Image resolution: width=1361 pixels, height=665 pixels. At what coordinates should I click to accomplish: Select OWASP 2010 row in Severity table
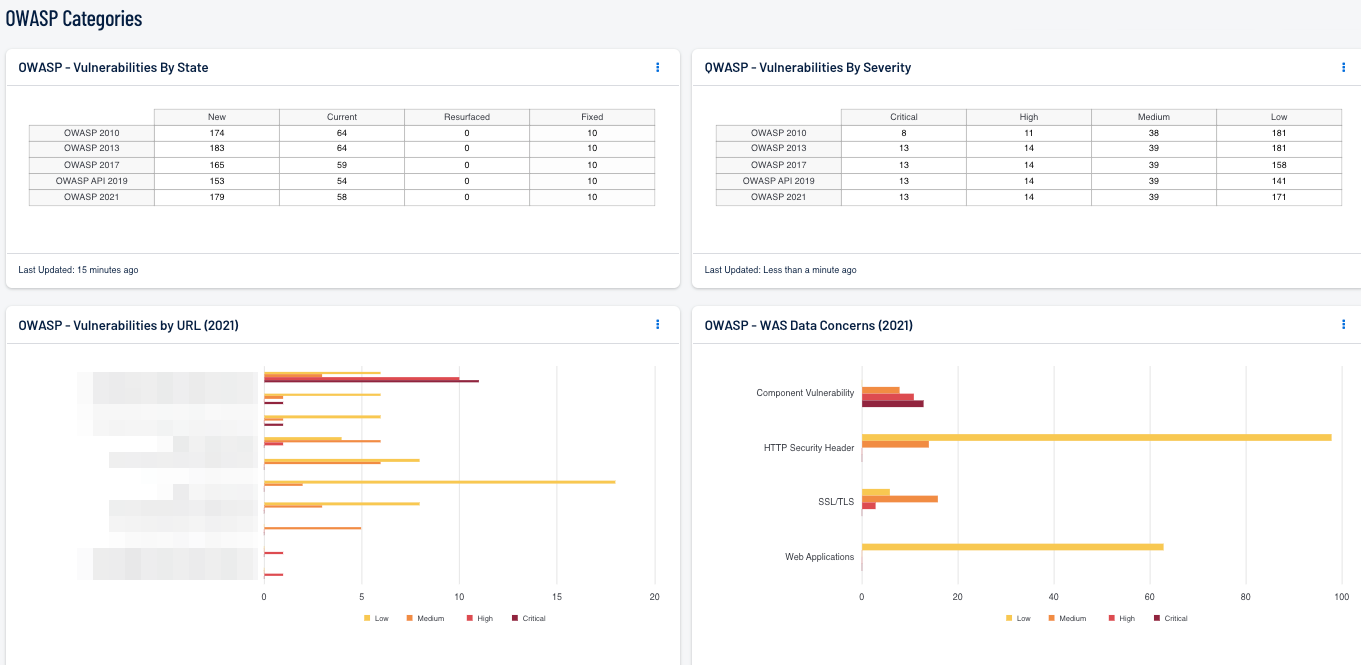[1029, 133]
